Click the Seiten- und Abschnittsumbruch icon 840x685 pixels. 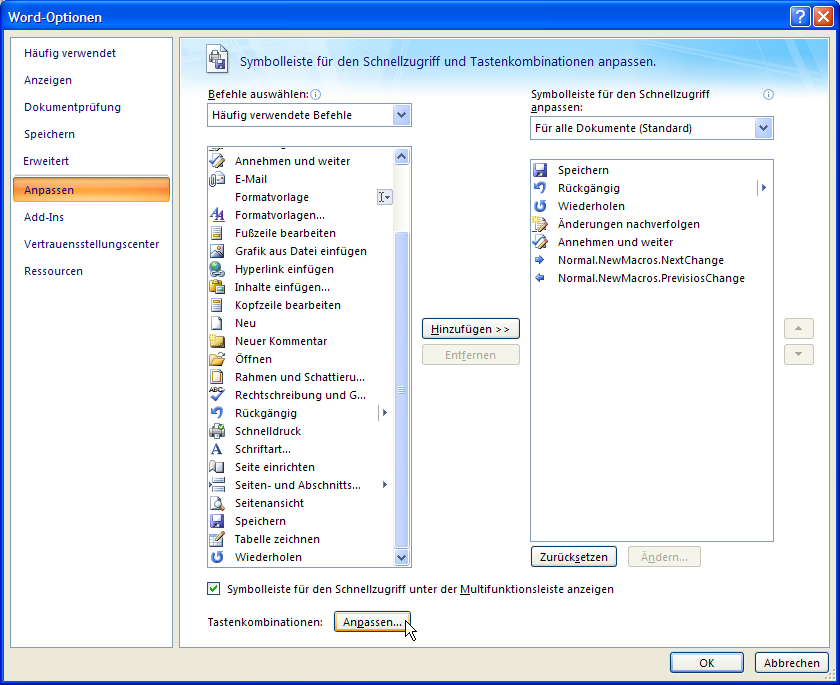click(217, 485)
